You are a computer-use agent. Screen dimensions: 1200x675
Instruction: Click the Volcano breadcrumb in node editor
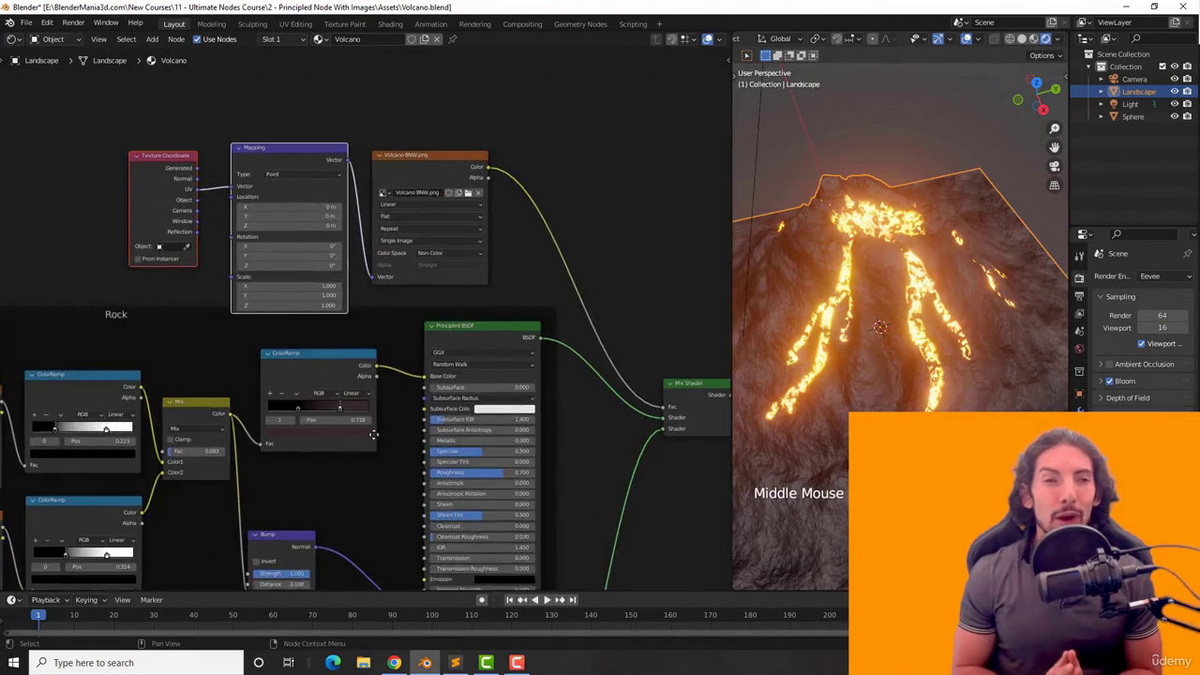click(166, 61)
